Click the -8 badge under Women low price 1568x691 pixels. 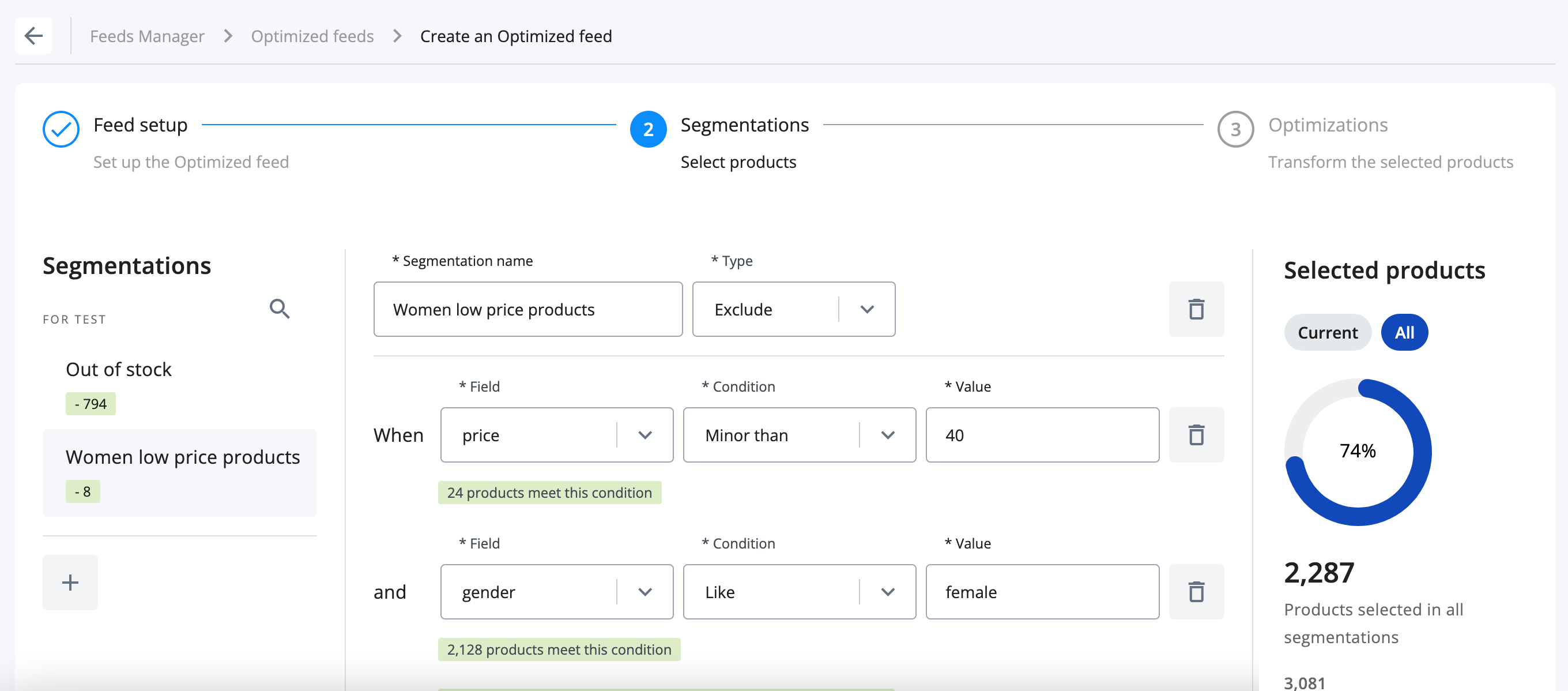83,491
